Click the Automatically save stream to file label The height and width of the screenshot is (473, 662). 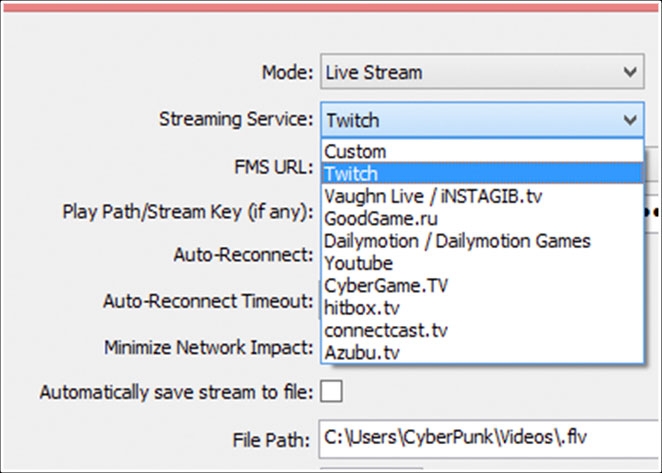pos(176,393)
